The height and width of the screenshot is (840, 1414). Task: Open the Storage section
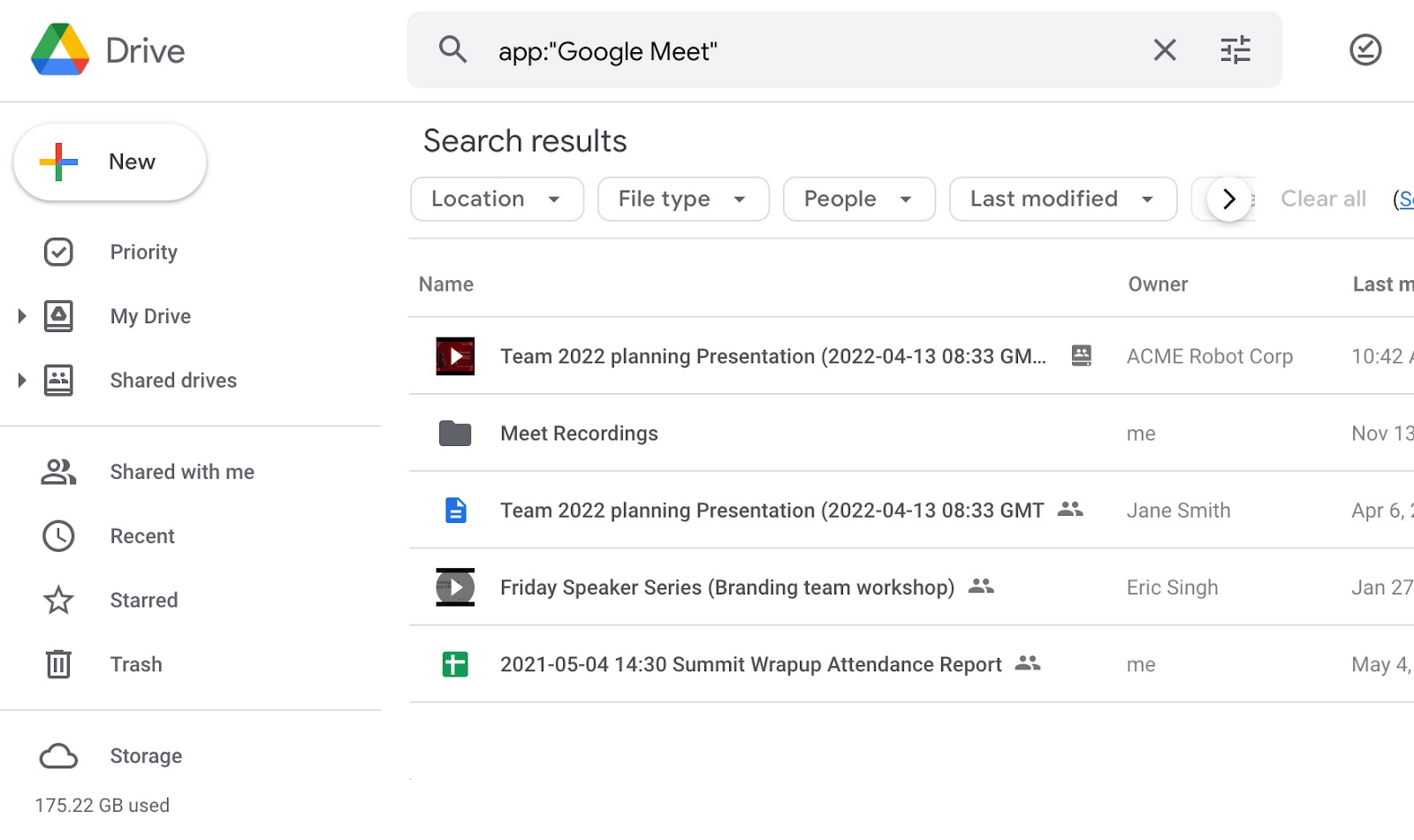point(145,756)
